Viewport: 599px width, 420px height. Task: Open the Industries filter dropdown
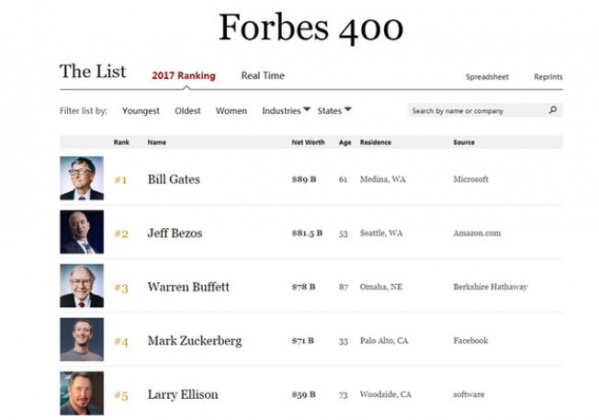tap(286, 110)
